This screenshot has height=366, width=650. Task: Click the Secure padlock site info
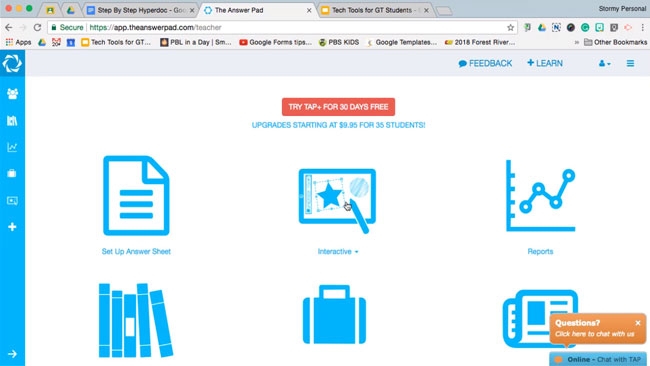pos(67,27)
